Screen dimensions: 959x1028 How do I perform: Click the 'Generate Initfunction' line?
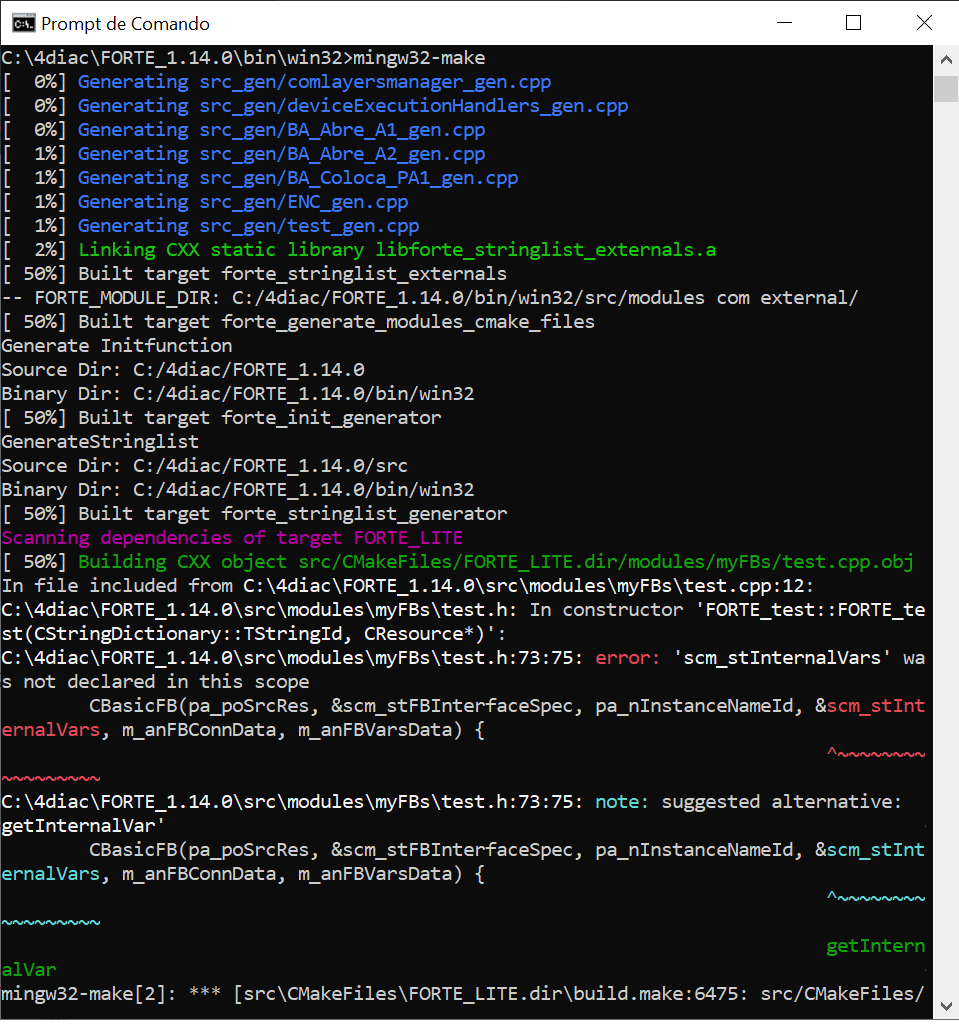(117, 346)
